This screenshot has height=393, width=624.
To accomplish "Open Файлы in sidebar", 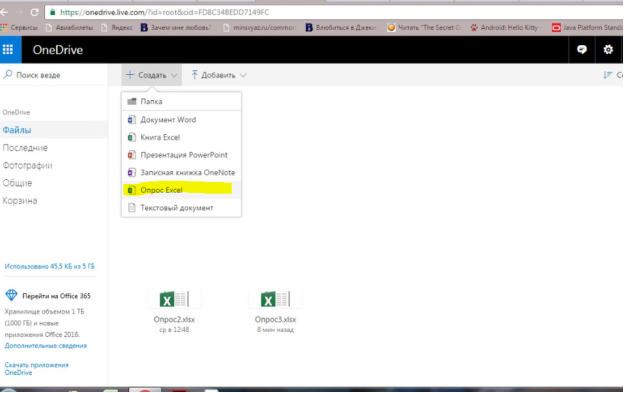I will (x=54, y=130).
